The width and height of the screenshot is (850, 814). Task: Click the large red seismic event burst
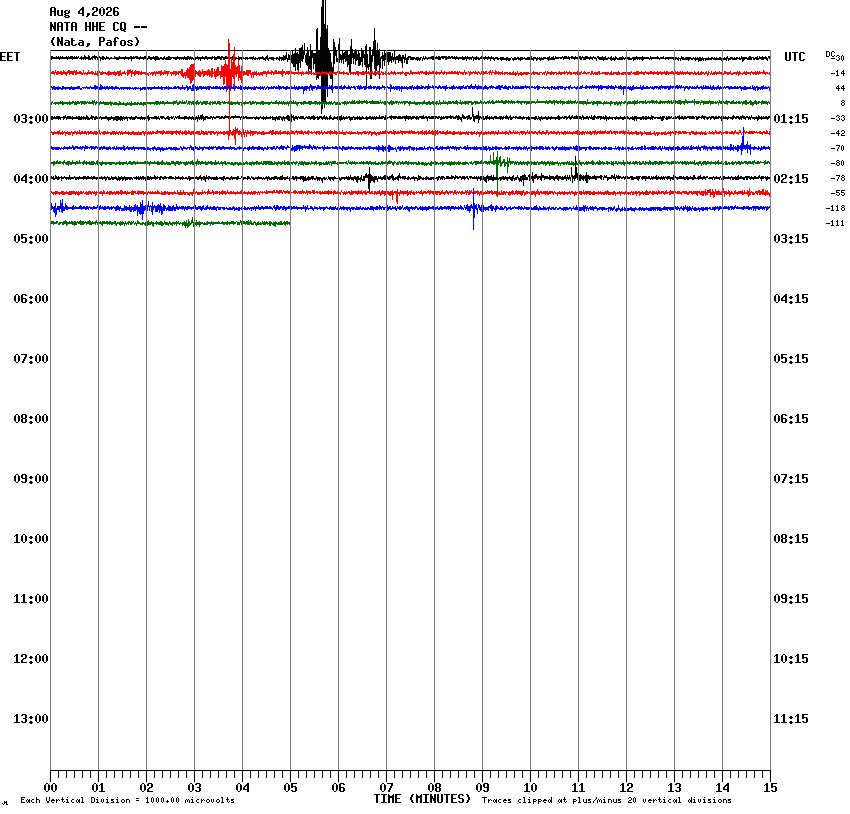click(x=230, y=72)
